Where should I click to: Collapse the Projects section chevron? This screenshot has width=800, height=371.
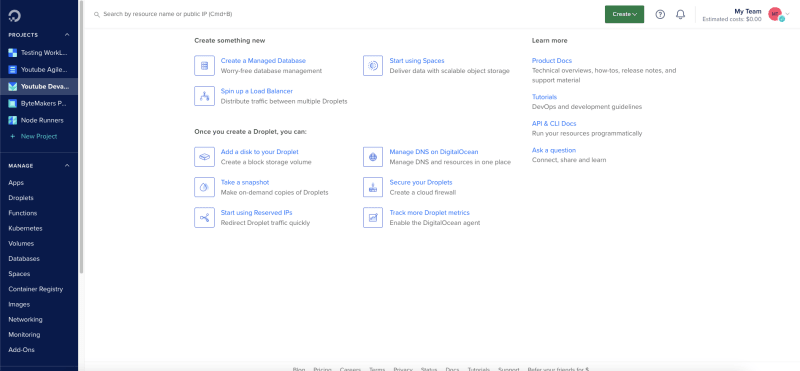coord(67,35)
